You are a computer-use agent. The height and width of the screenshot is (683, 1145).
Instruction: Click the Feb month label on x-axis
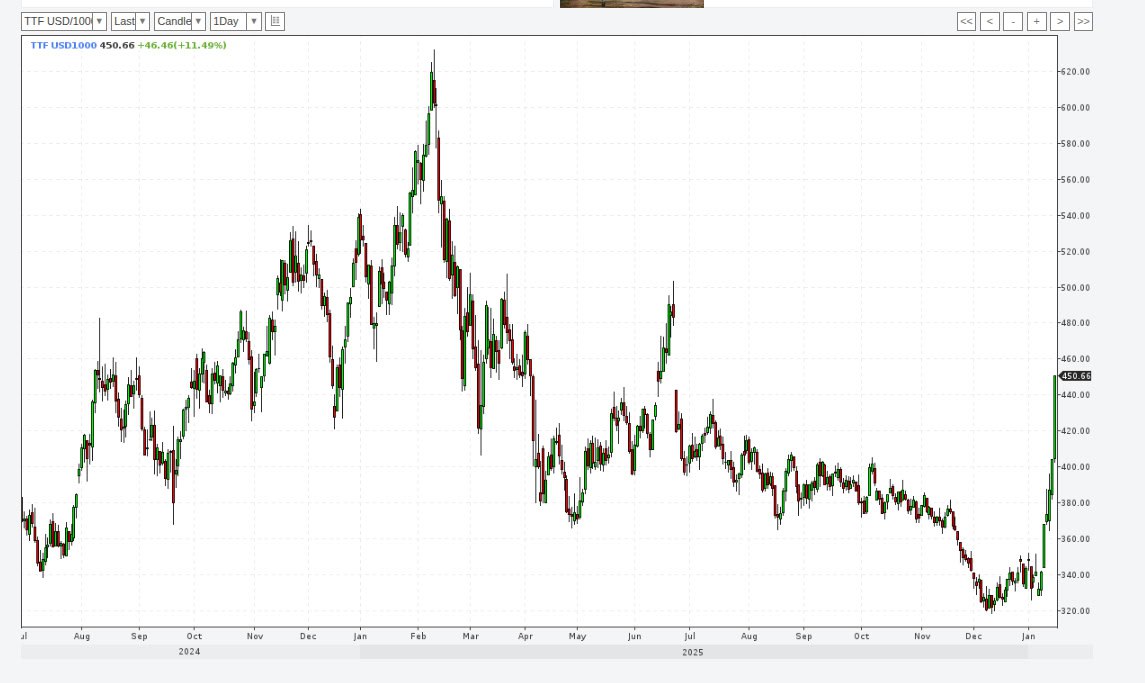(418, 636)
